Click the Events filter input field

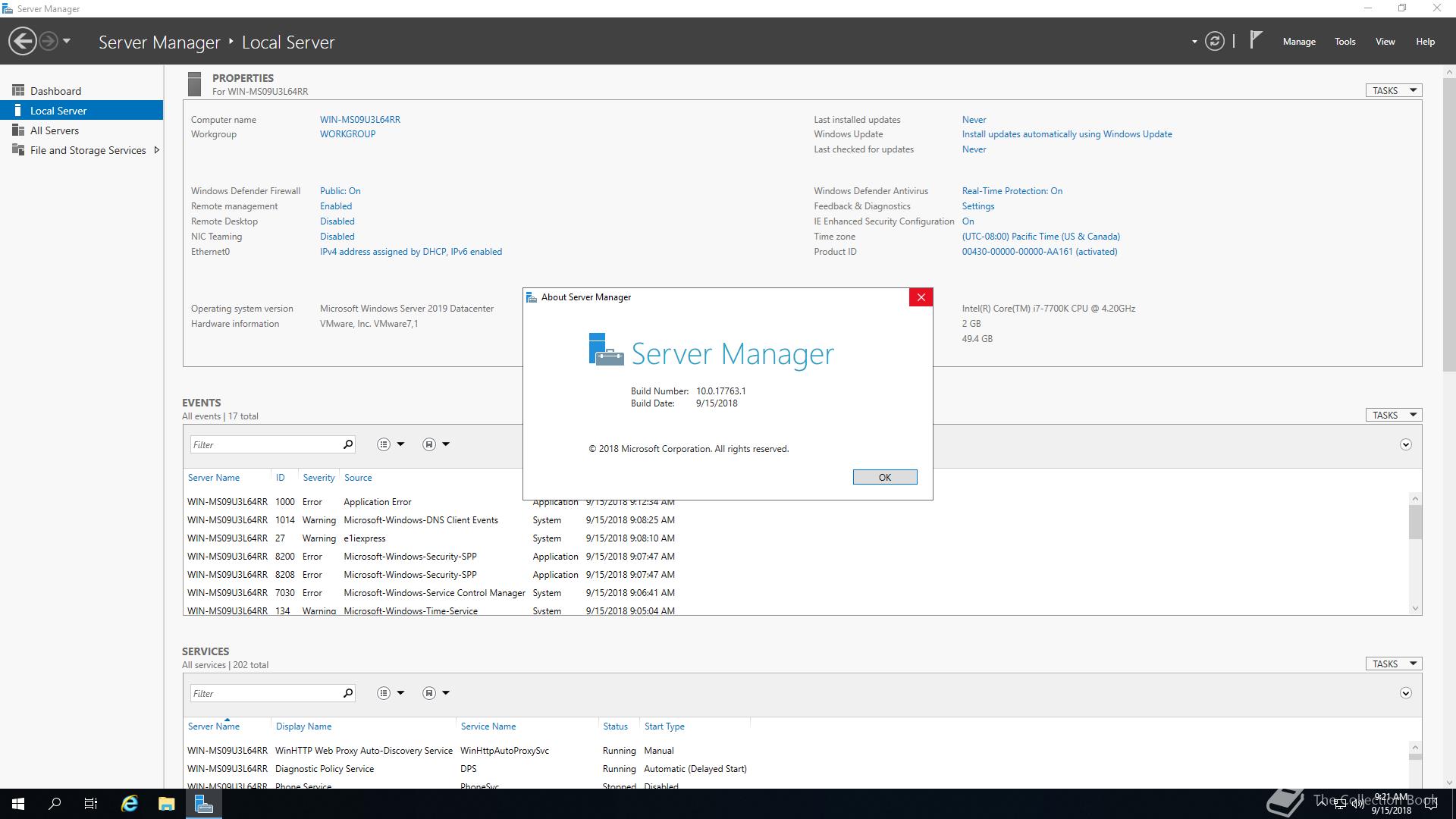point(265,444)
